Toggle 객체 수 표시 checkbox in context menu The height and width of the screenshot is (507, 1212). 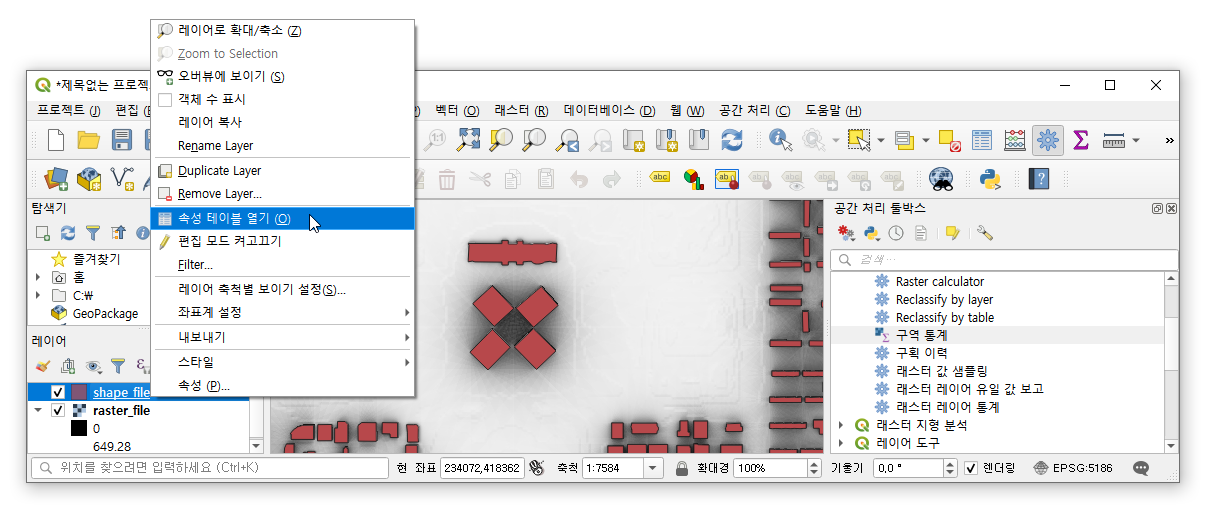coord(165,100)
